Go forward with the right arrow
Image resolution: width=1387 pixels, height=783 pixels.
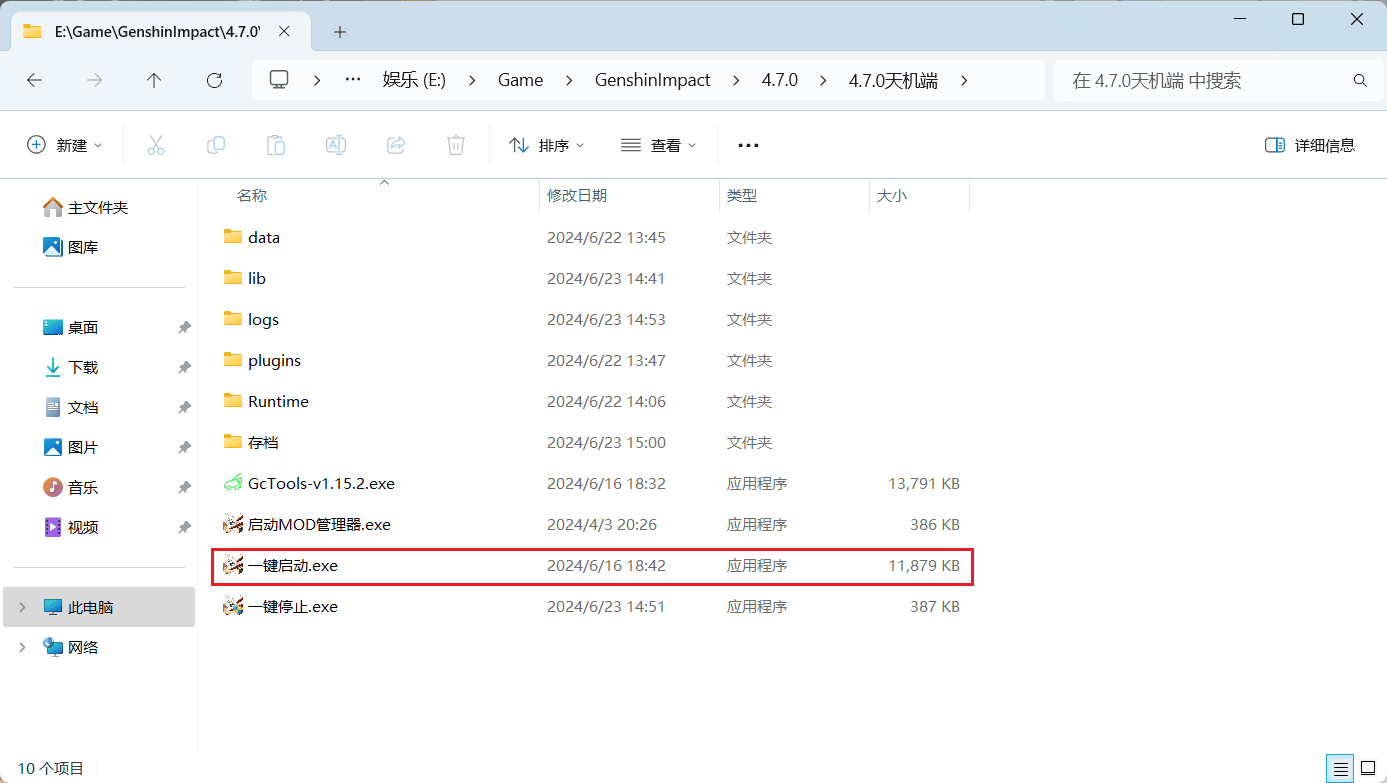tap(95, 80)
